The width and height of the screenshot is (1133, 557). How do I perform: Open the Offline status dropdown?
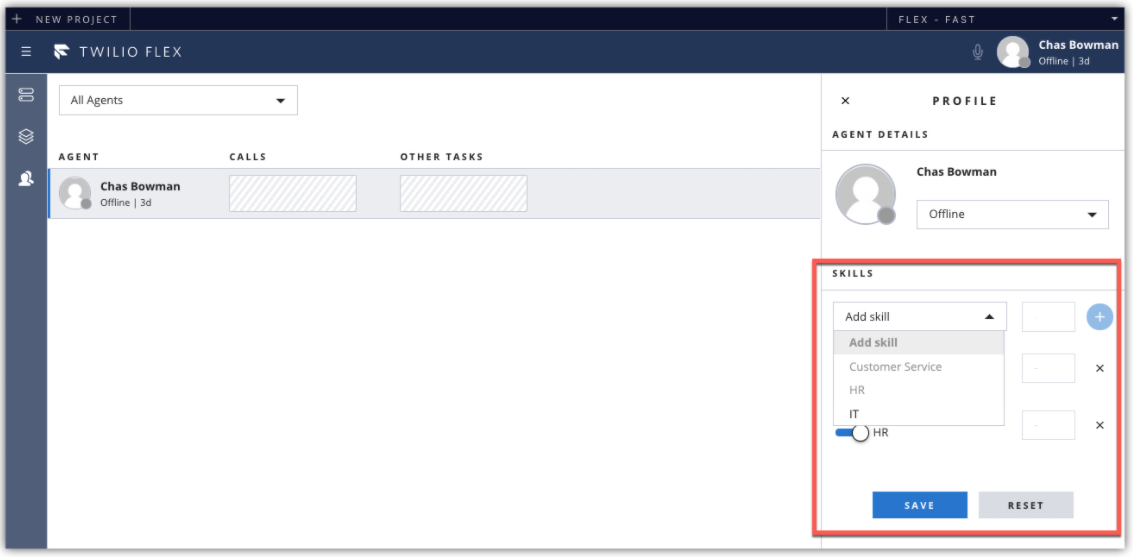click(x=1012, y=215)
